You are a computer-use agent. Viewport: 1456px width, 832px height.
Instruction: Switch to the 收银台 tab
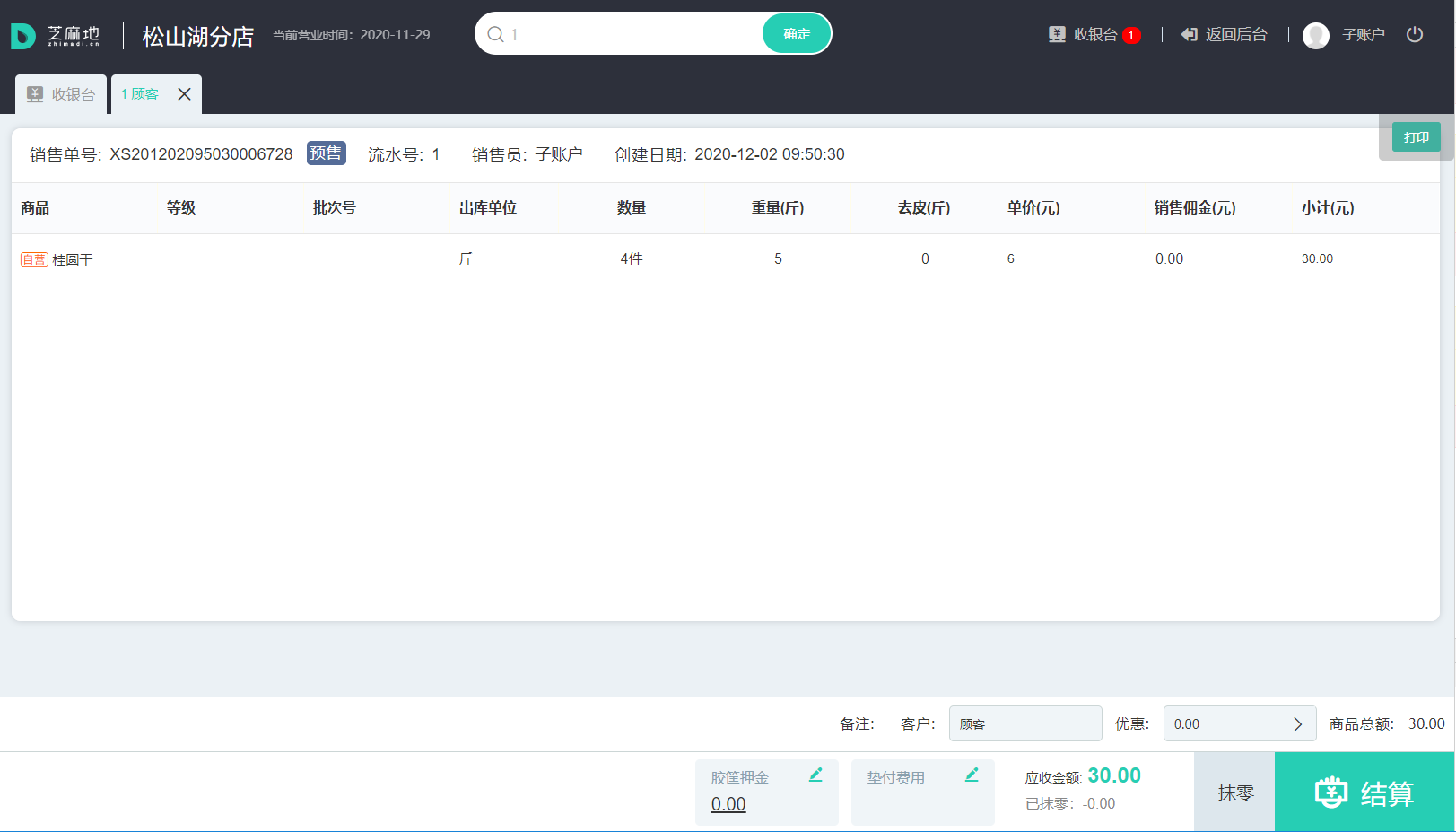(x=61, y=94)
